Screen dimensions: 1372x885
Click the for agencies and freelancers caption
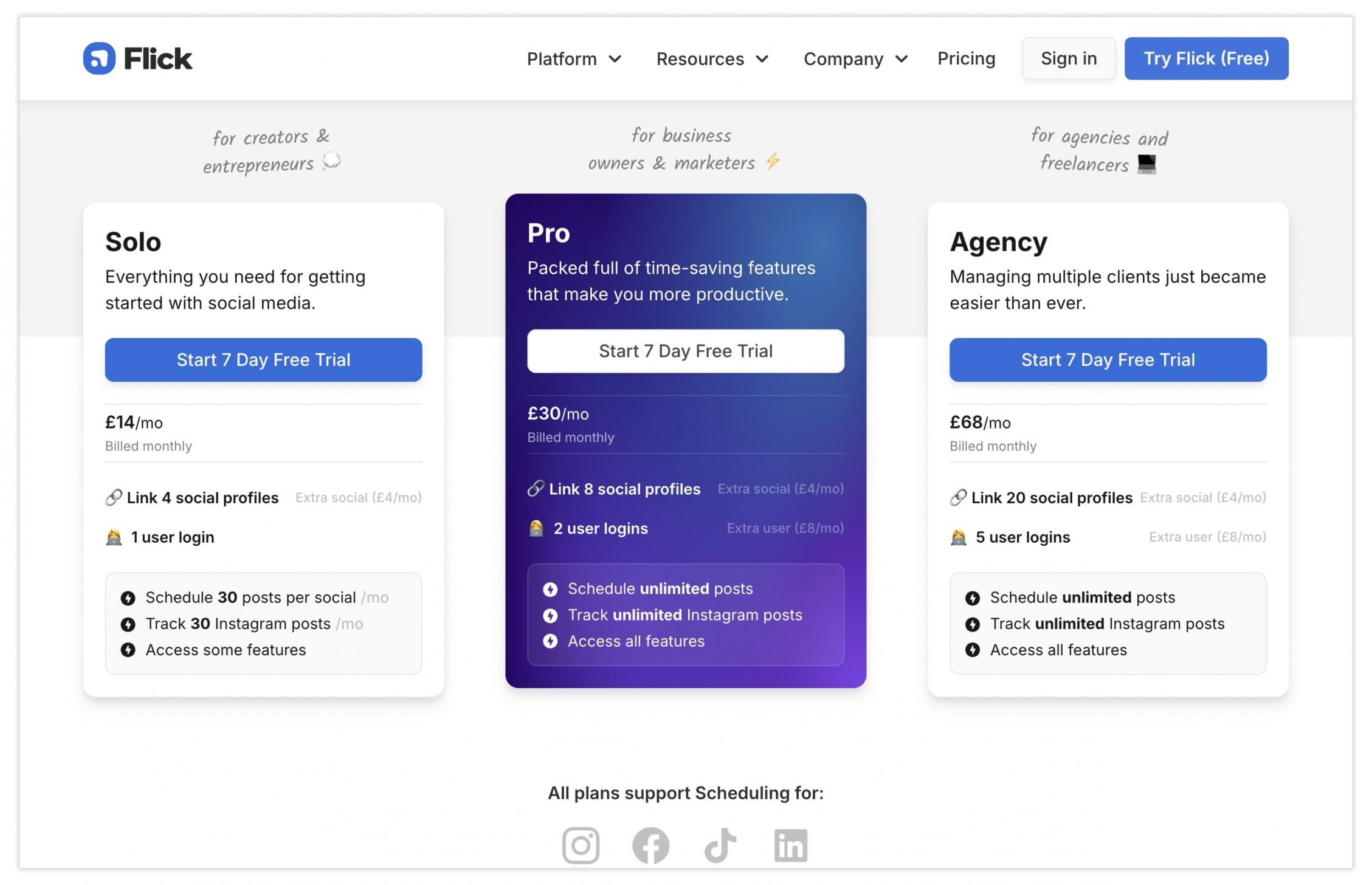[x=1099, y=150]
